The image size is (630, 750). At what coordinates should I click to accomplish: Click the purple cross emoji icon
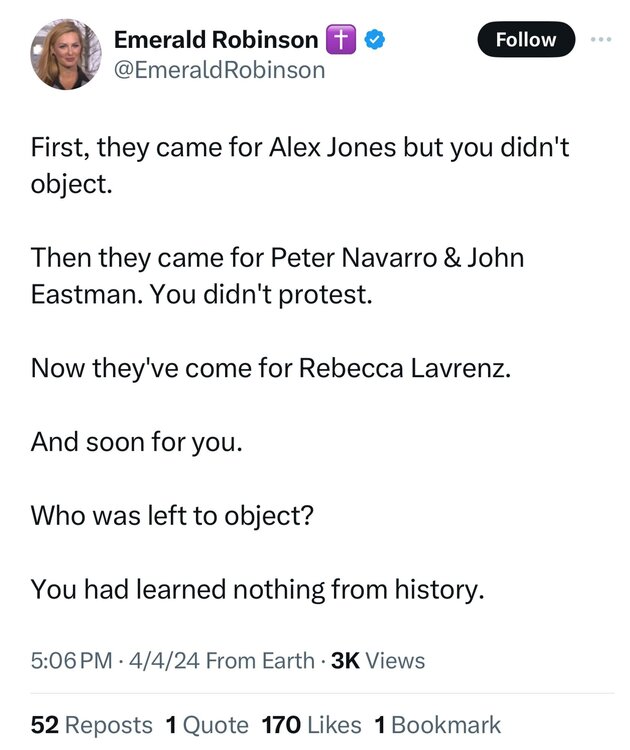coord(340,41)
